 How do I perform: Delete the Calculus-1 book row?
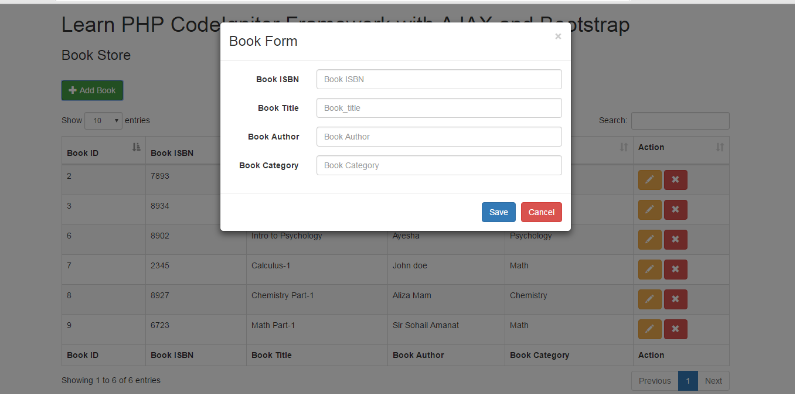[675, 270]
